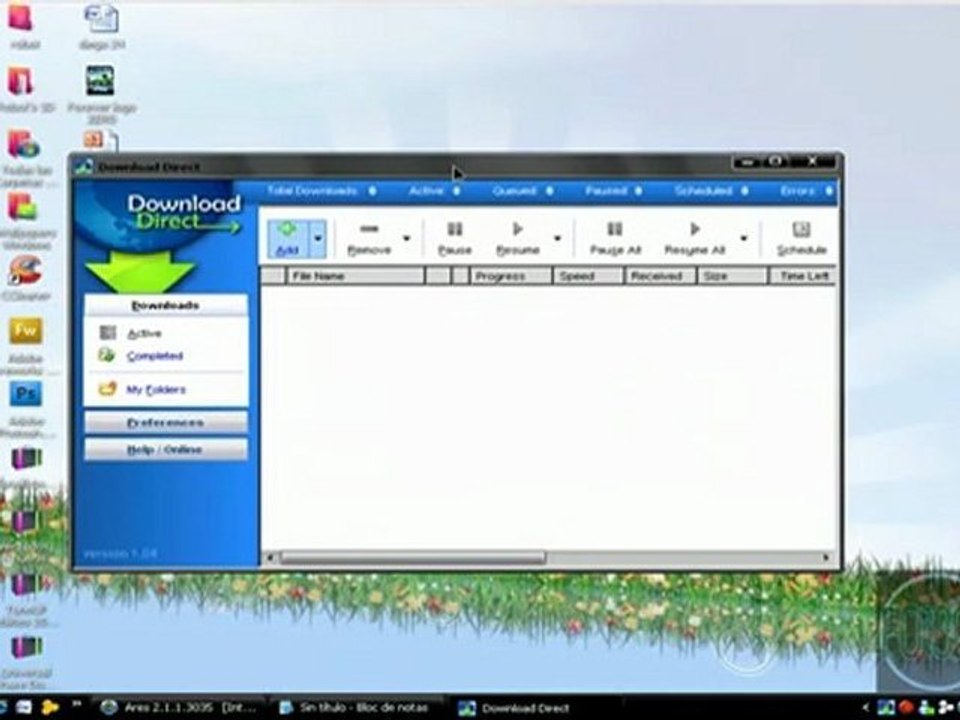This screenshot has width=960, height=720.
Task: Open the Help / Online panel
Action: [x=166, y=449]
